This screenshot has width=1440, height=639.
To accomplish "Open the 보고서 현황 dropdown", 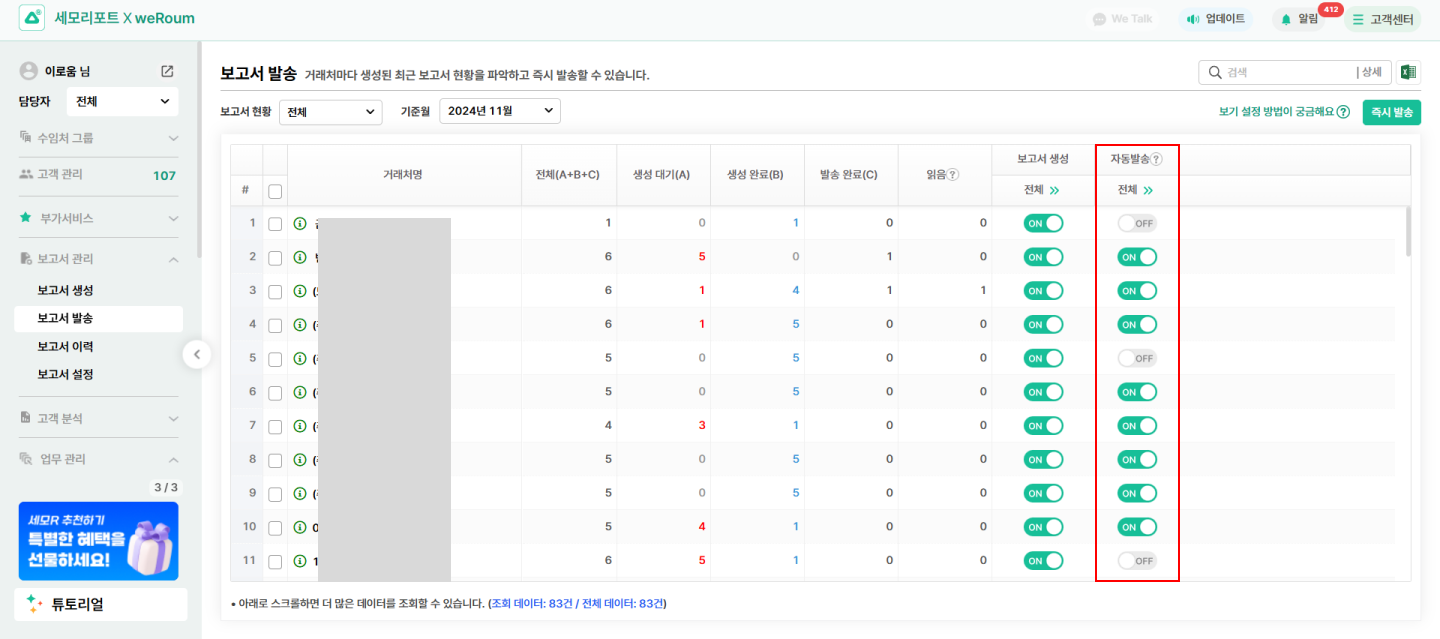I will tap(330, 112).
